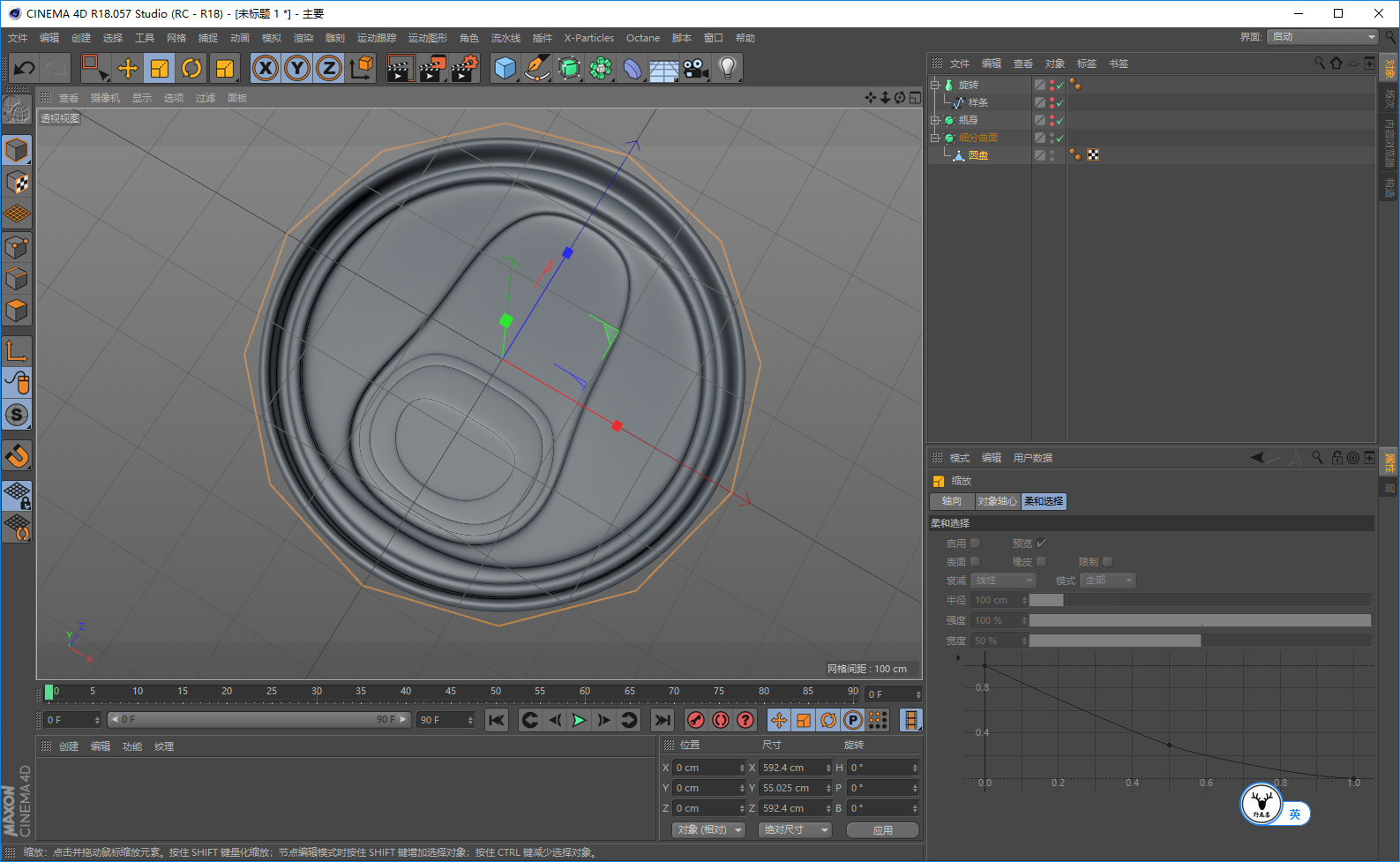Click the 应用 apply button
The image size is (1400, 862).
[882, 830]
